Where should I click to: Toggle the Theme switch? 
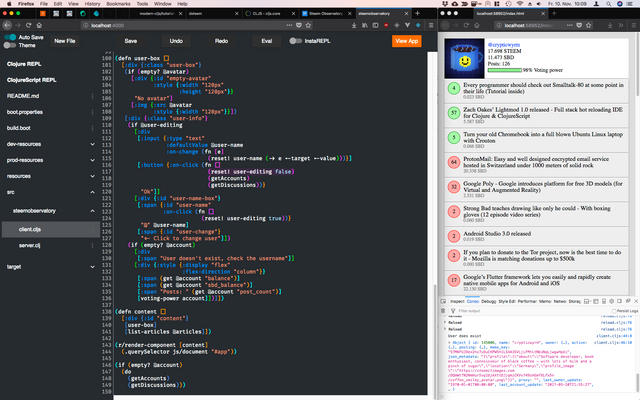click(10, 45)
